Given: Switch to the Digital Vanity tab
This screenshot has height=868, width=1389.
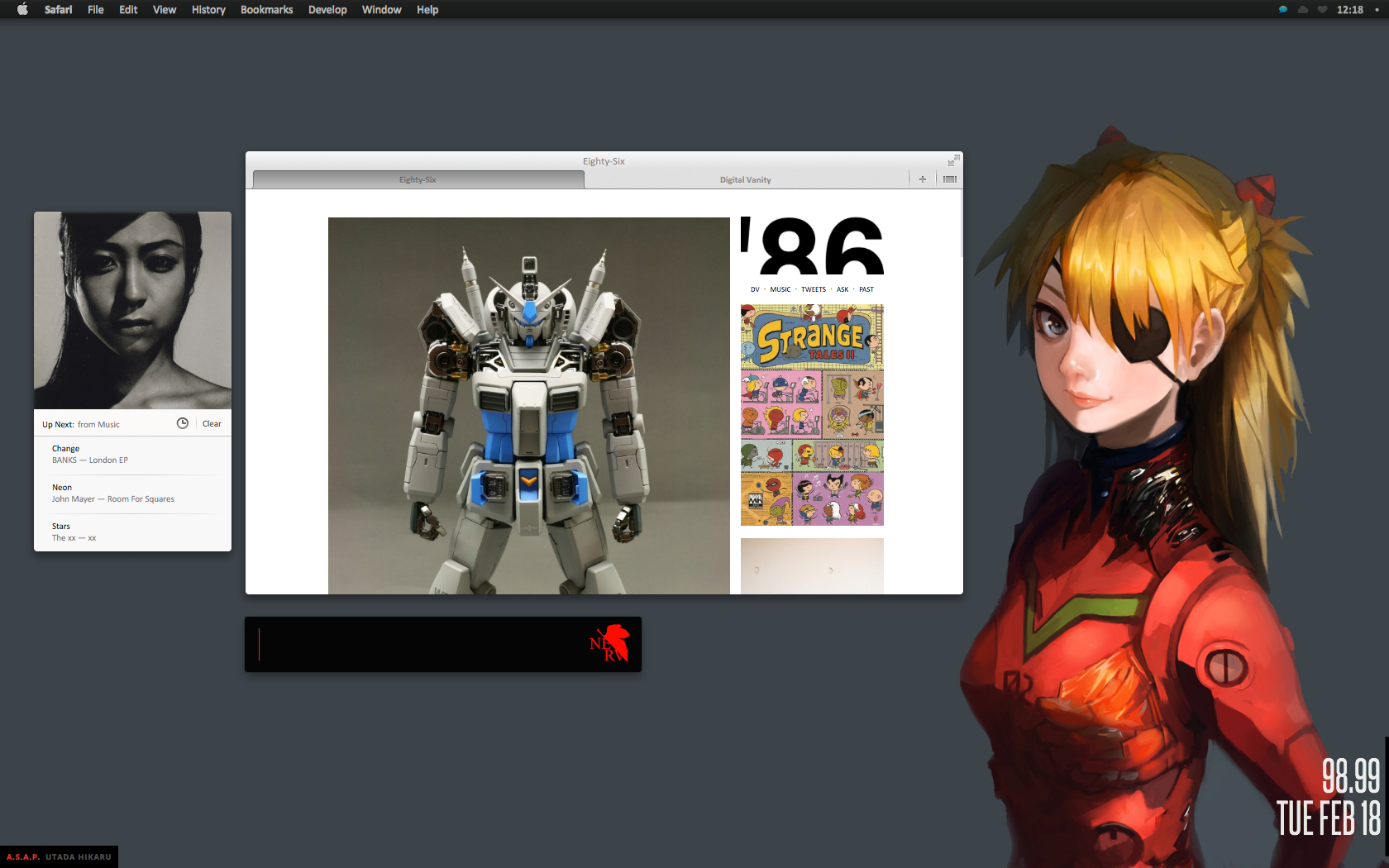Looking at the screenshot, I should (x=746, y=179).
